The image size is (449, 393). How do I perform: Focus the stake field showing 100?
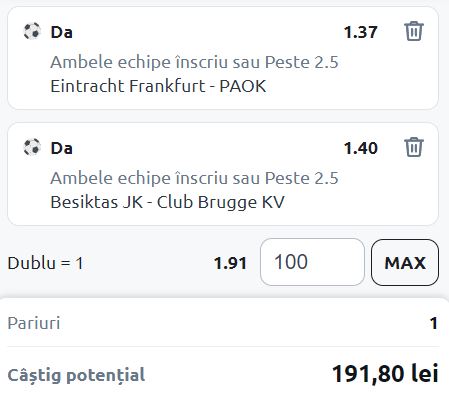[x=312, y=262]
